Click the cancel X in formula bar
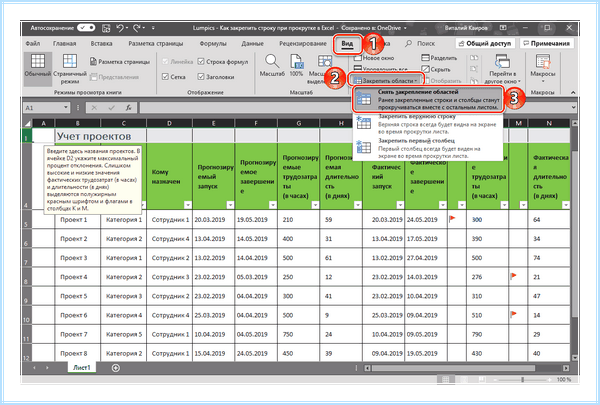Image resolution: width=600 pixels, height=405 pixels. tap(95, 108)
